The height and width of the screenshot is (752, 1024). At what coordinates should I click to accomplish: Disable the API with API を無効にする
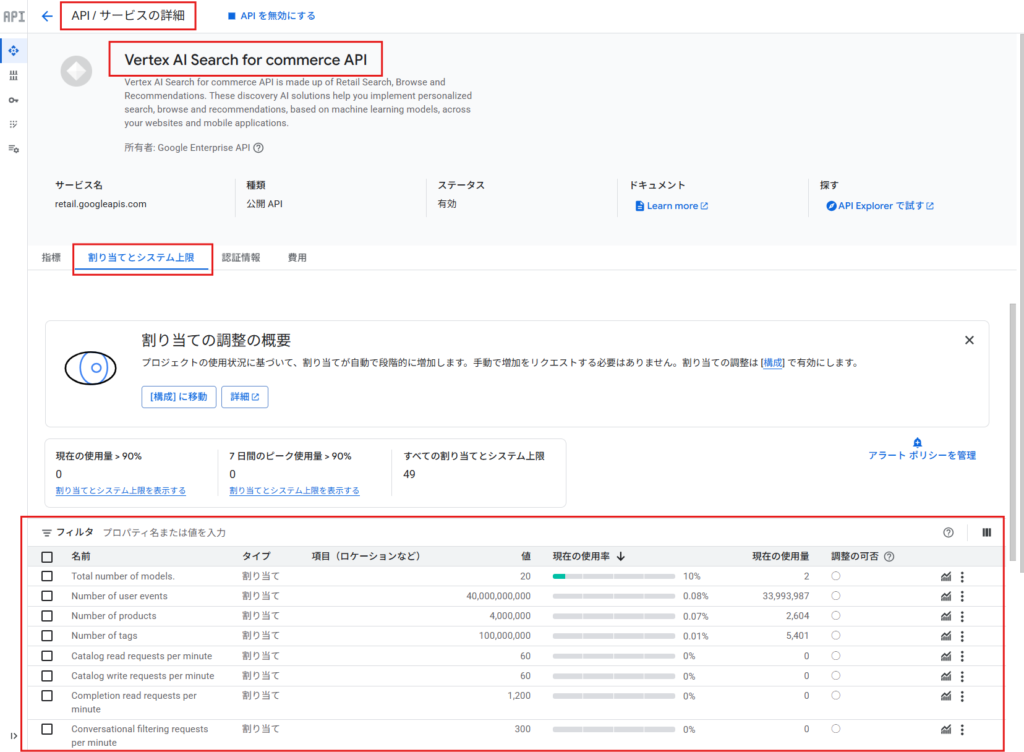point(272,16)
